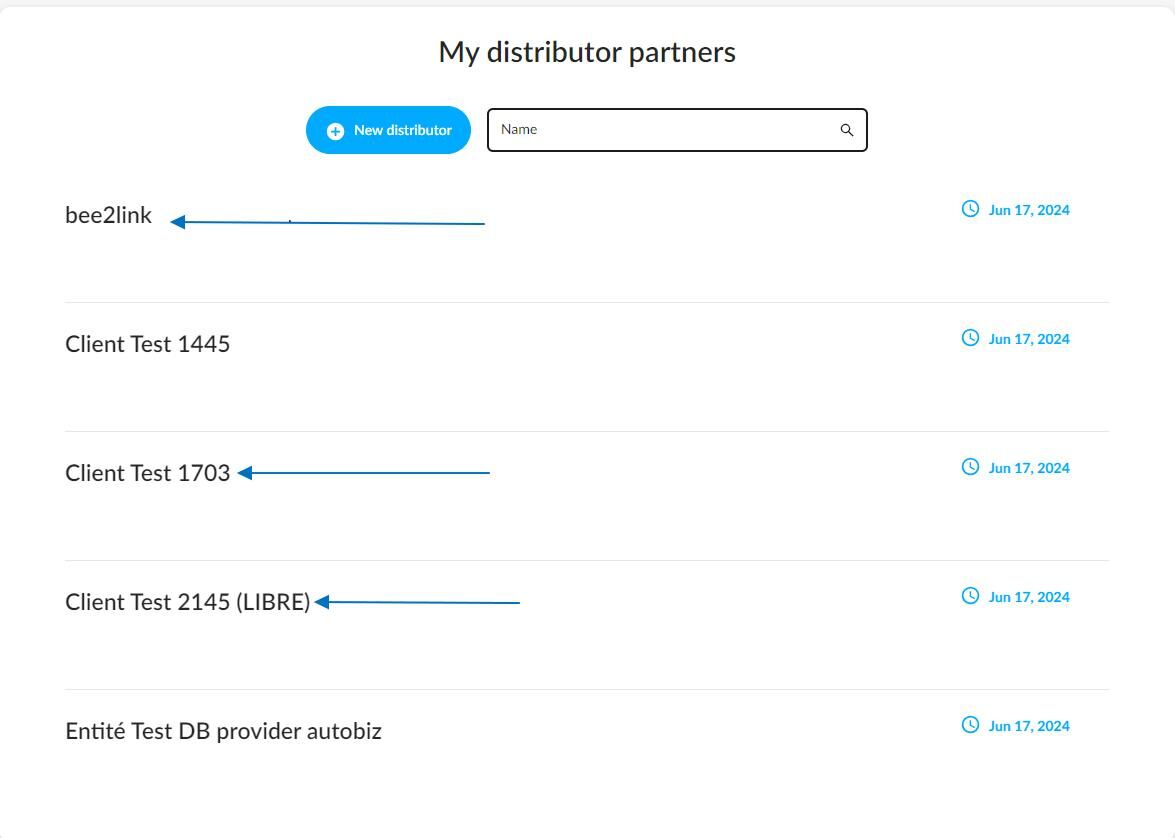1175x838 pixels.
Task: Click the date next to Client Test 1703
Action: (x=1029, y=468)
